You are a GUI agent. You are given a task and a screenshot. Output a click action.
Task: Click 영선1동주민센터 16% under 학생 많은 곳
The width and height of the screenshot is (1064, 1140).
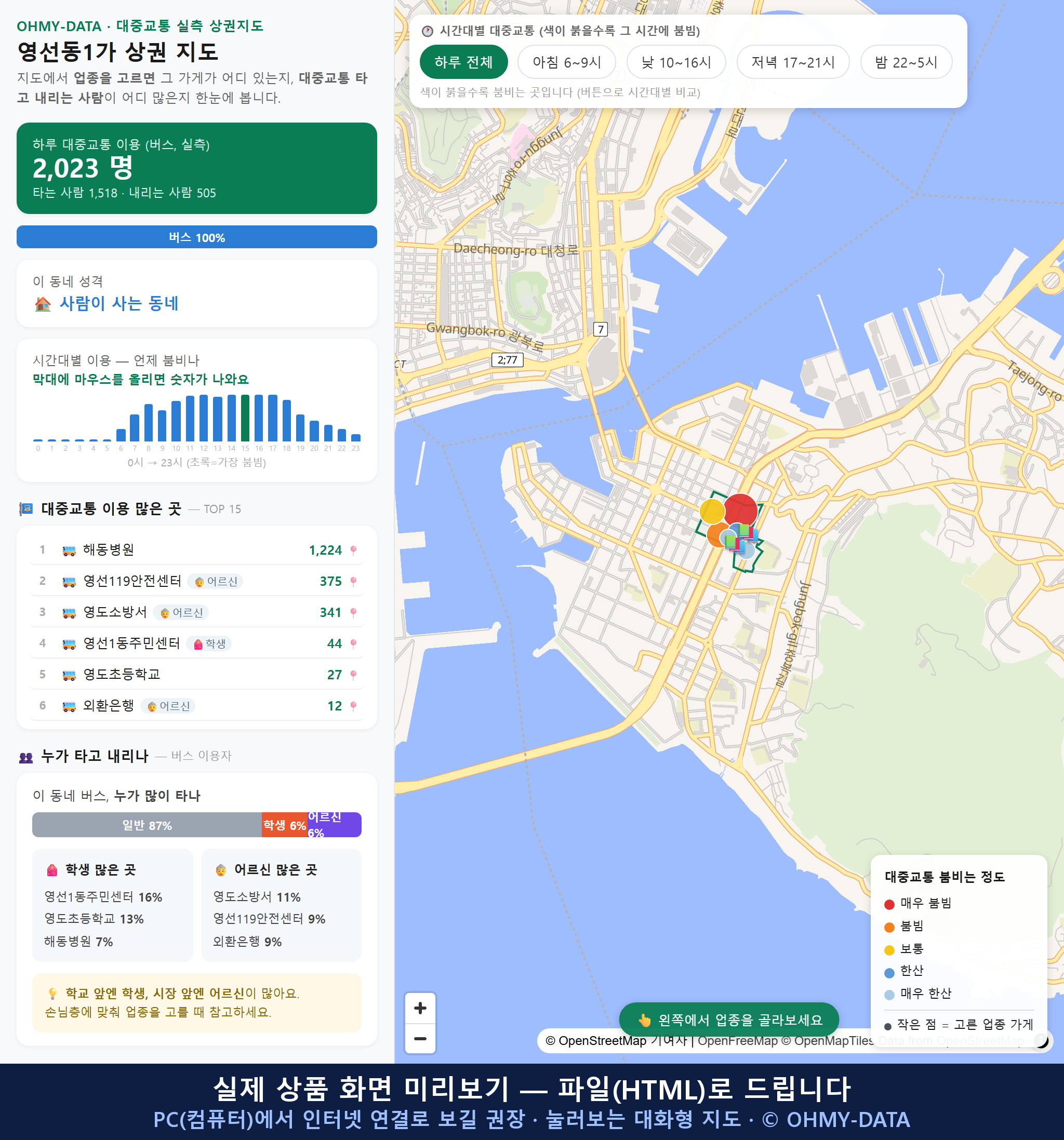tap(103, 897)
